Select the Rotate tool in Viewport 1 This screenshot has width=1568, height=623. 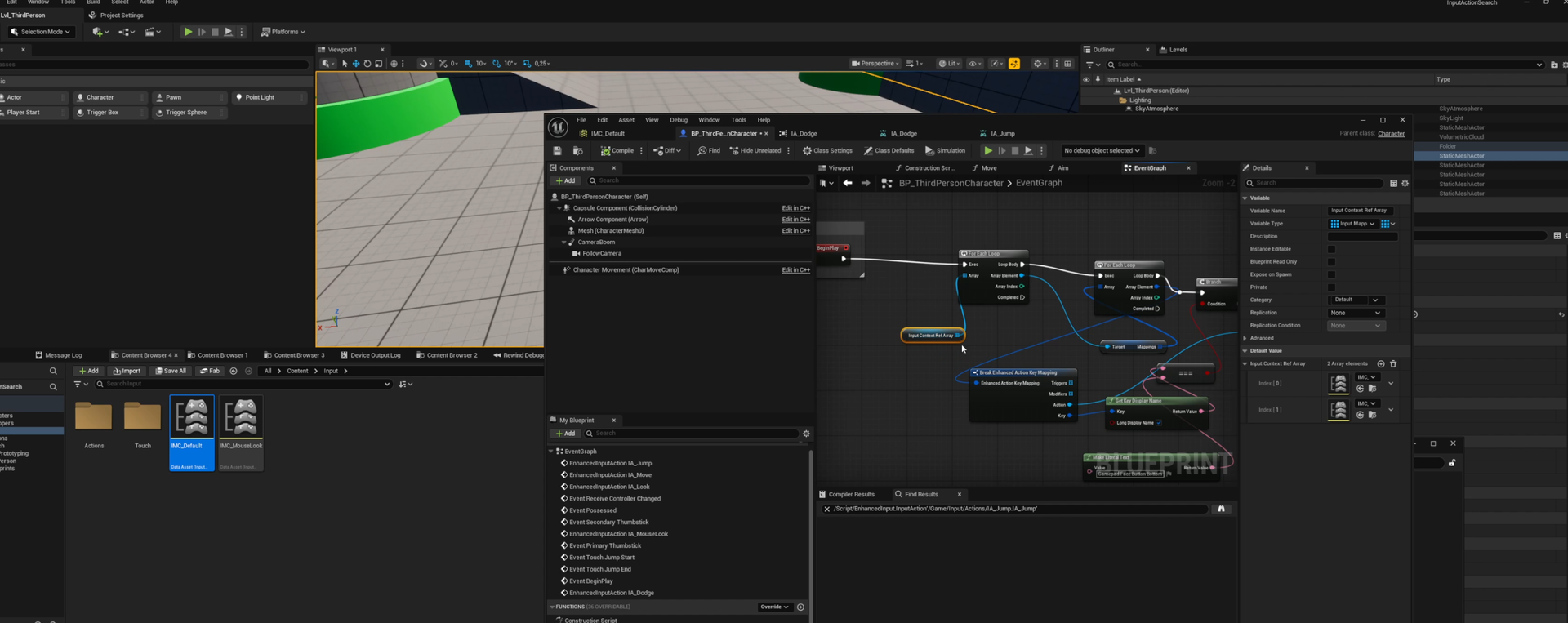pos(367,63)
